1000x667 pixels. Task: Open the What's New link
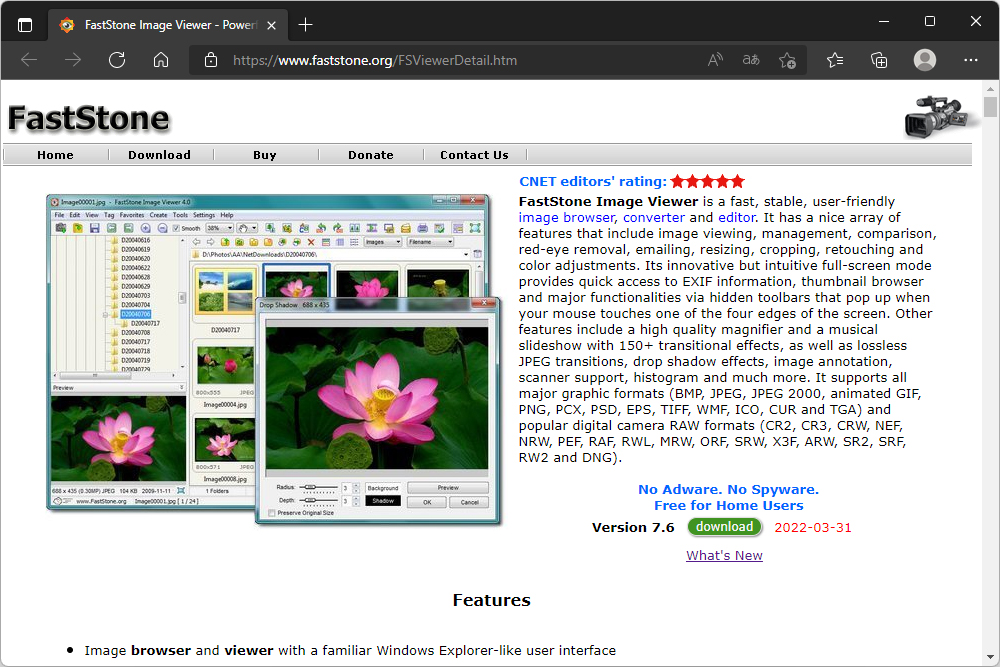tap(724, 555)
